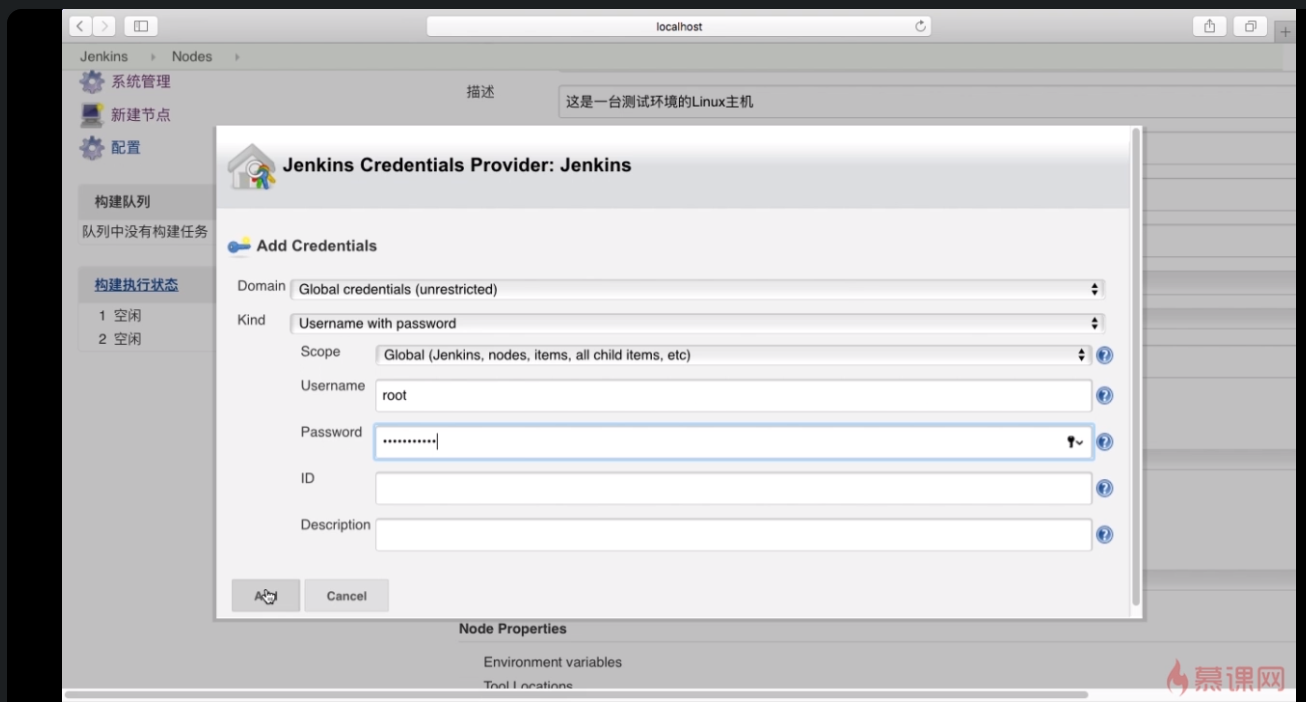This screenshot has width=1306, height=702.
Task: Open help for the ID field
Action: tap(1104, 489)
